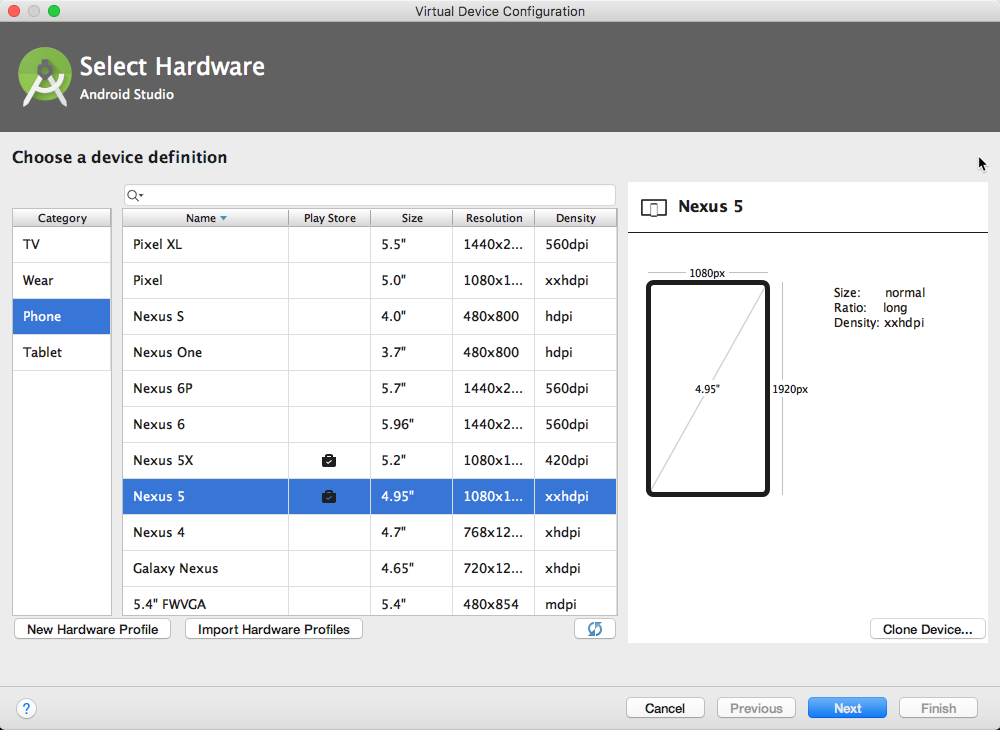
Task: Click the Android Studio logo
Action: point(45,77)
